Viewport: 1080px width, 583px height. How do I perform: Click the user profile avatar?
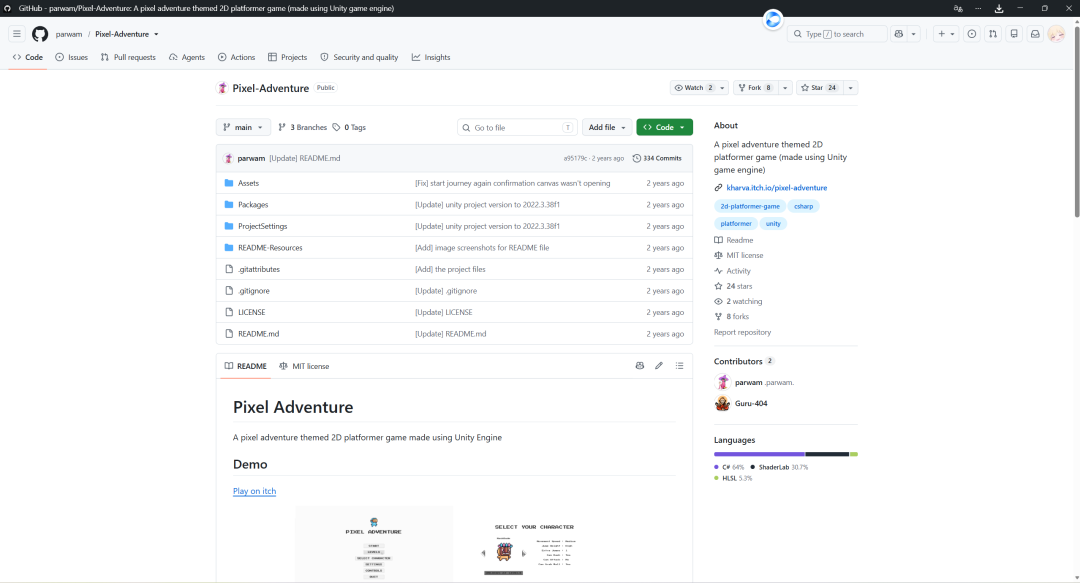pyautogui.click(x=1057, y=34)
